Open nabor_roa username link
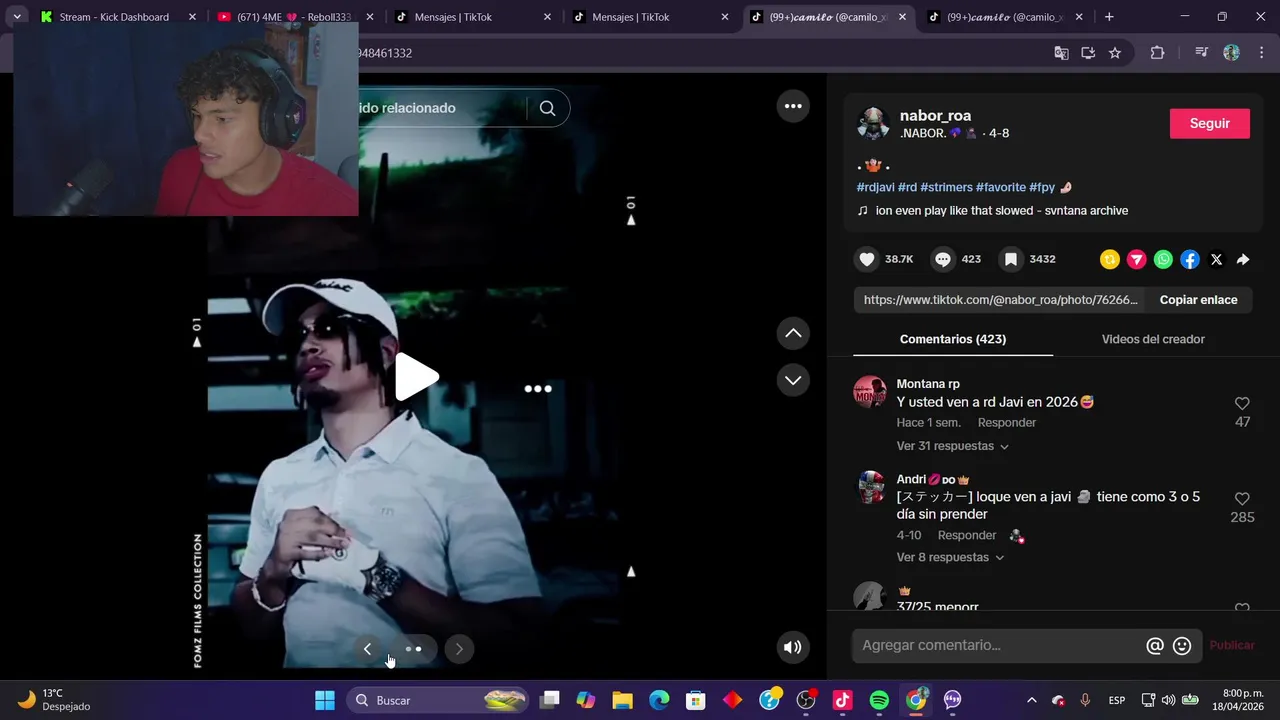Image resolution: width=1280 pixels, height=720 pixels. 936,116
